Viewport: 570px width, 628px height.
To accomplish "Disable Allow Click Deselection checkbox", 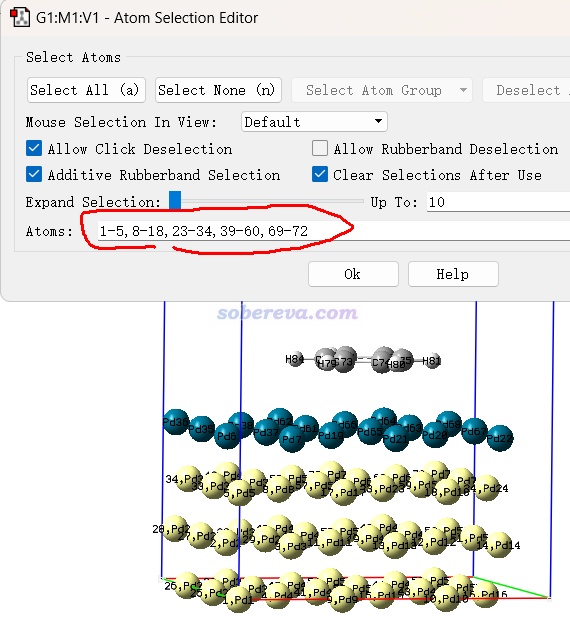I will coord(34,149).
